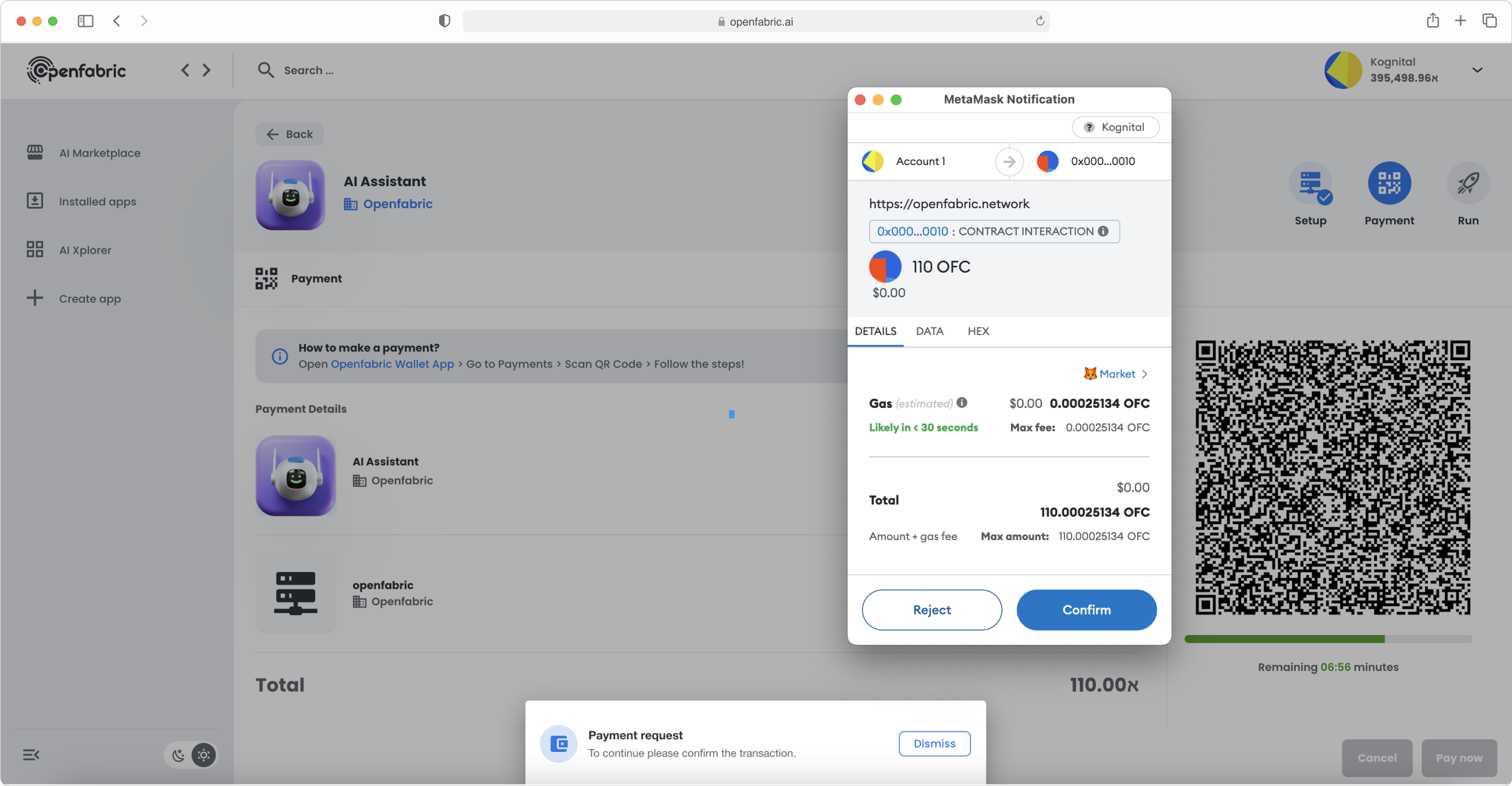Click the https://openfabric.network origin text
Screen dimensions: 1512x786
[949, 203]
